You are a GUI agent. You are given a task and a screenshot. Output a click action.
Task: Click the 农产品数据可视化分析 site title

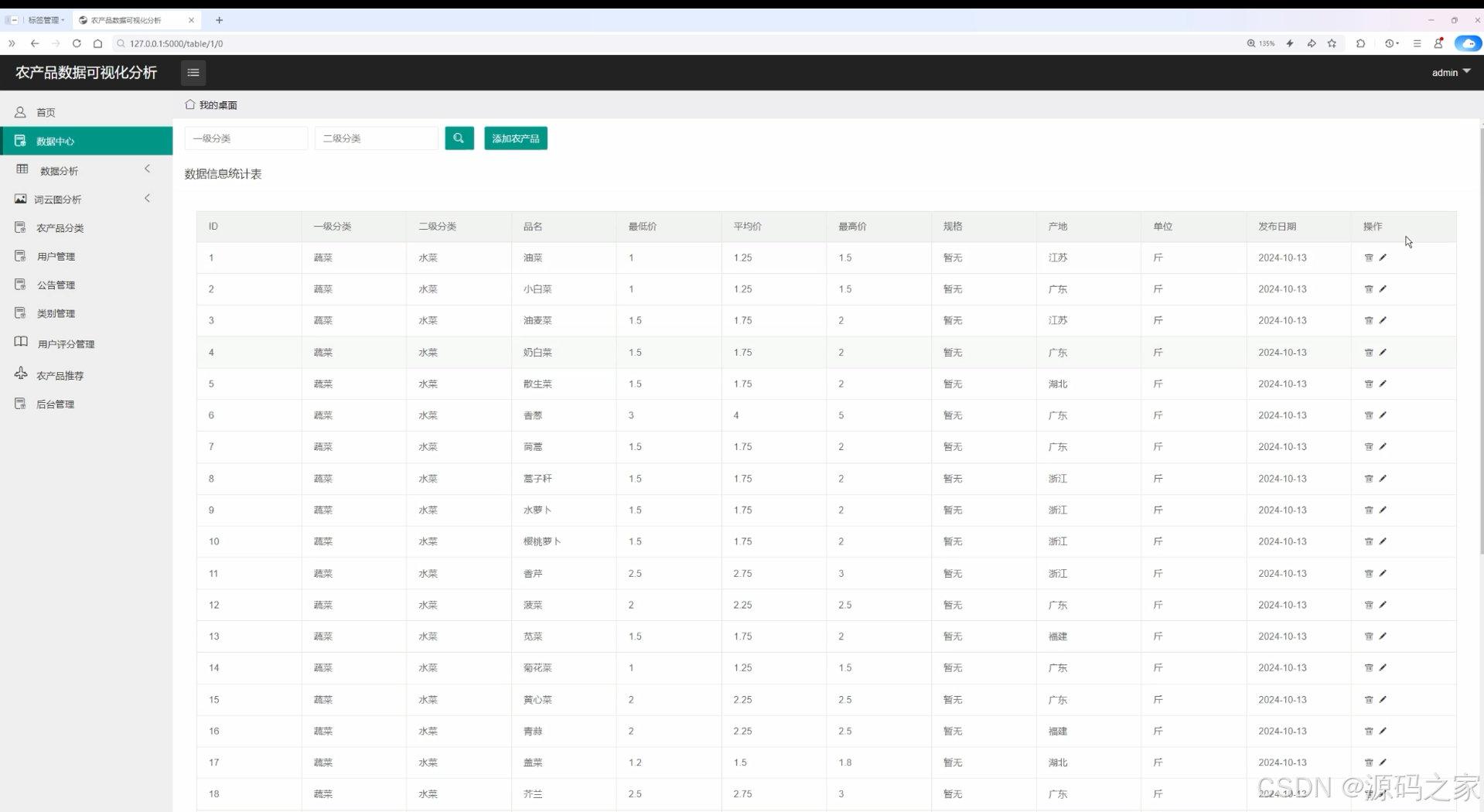87,73
